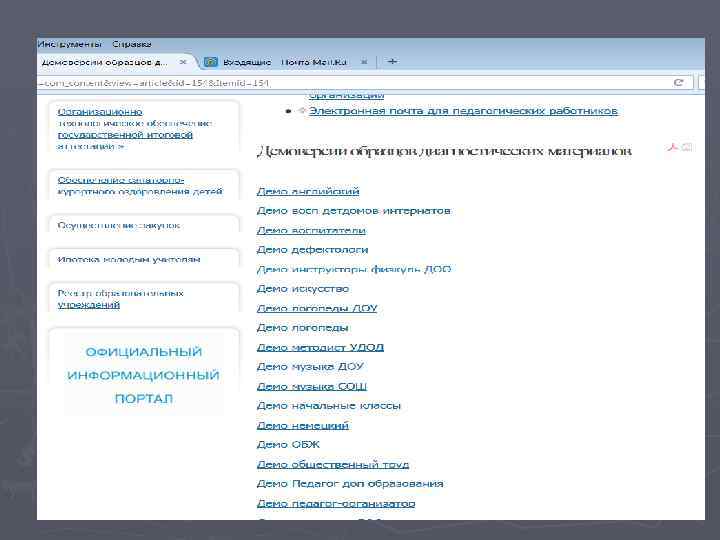Click Демо музыка ДОУ entry
The image size is (720, 540).
click(310, 367)
